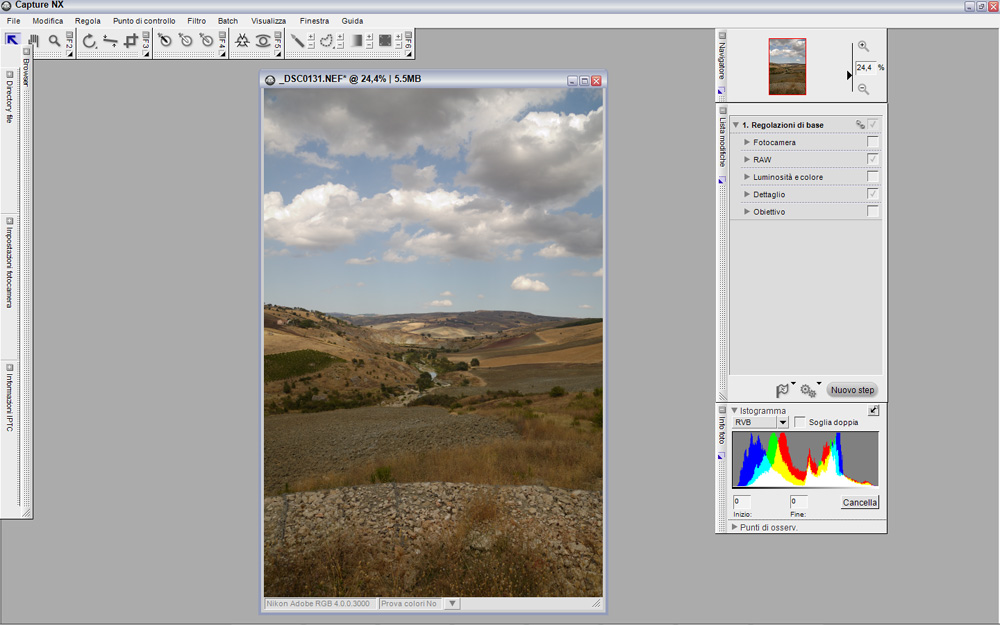Open the RVB channel dropdown
This screenshot has height=625, width=1000.
click(782, 422)
